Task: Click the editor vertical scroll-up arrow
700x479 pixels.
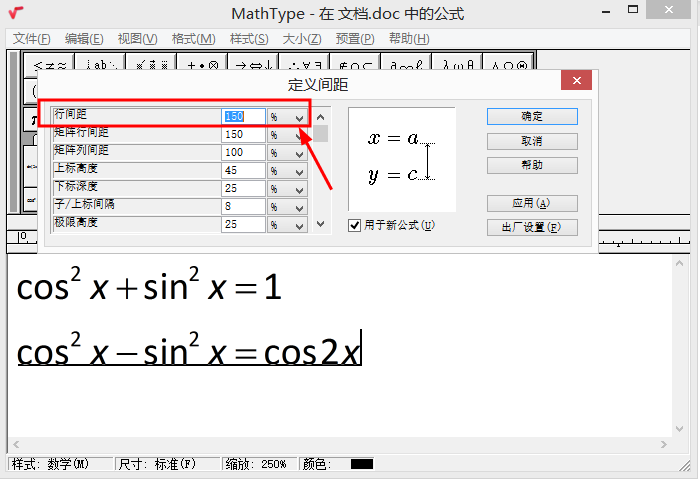Action: [679, 263]
